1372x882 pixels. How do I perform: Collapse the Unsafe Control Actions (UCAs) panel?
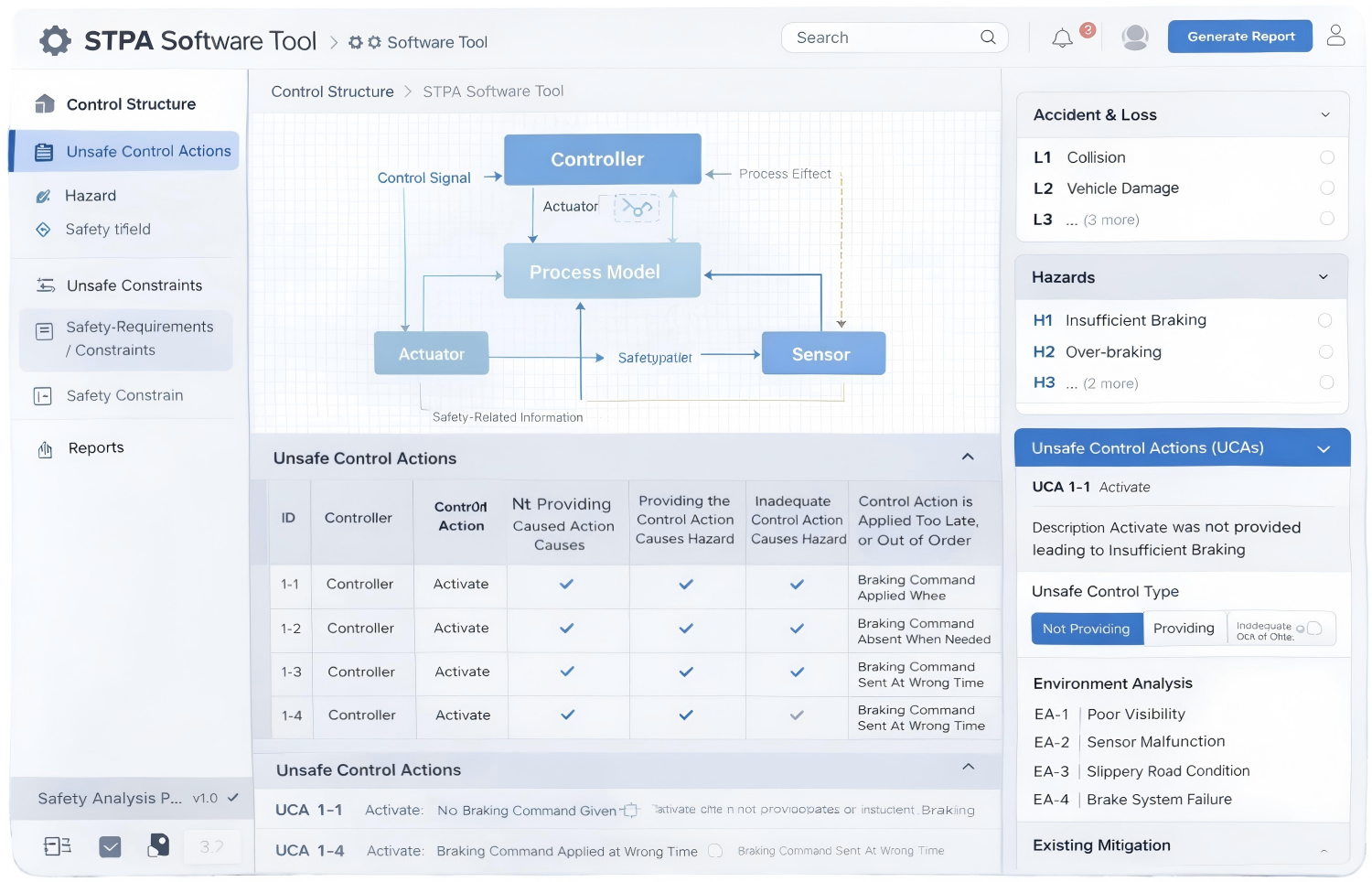pos(1323,449)
